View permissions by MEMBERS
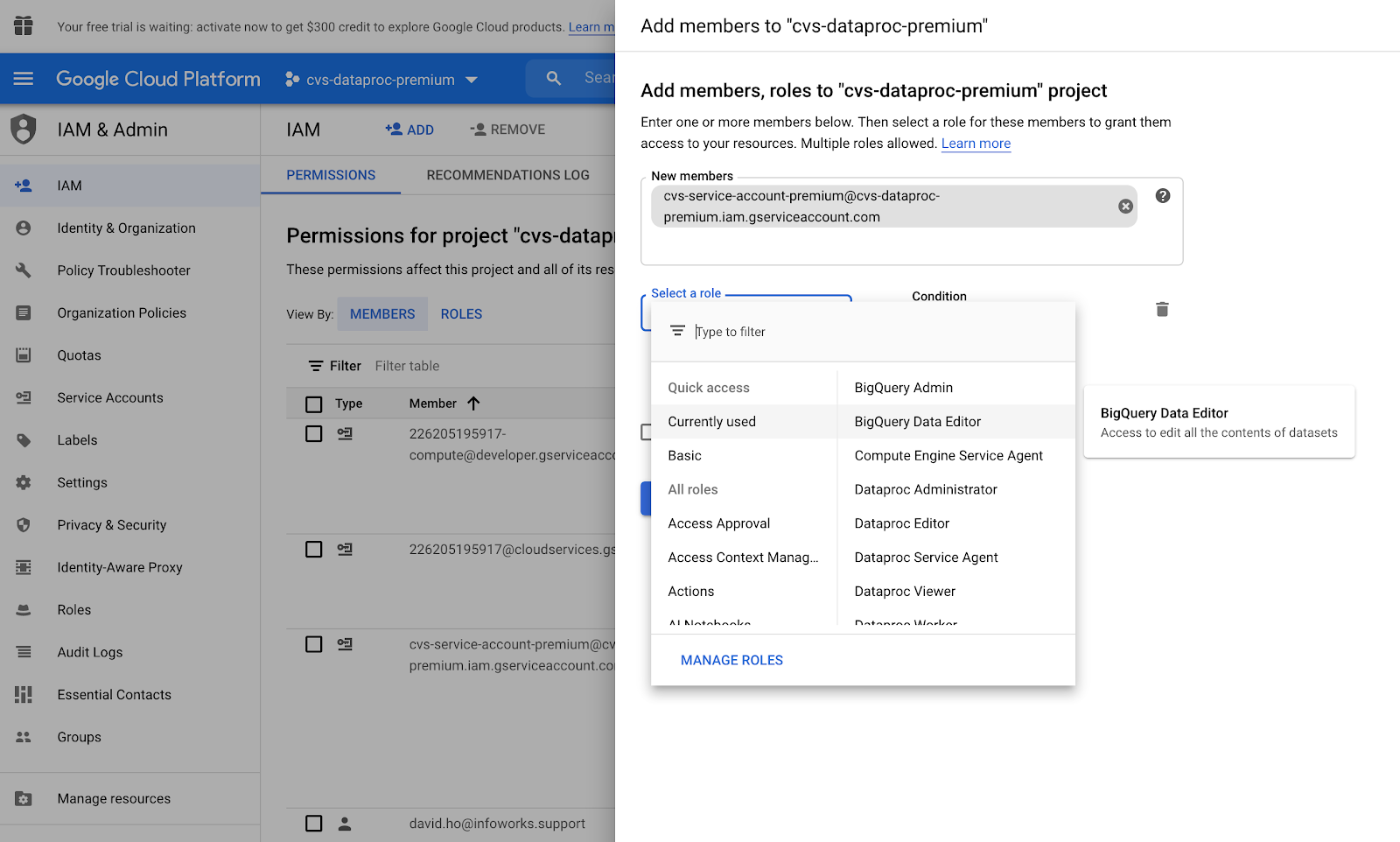Viewport: 1400px width, 842px height. click(382, 314)
